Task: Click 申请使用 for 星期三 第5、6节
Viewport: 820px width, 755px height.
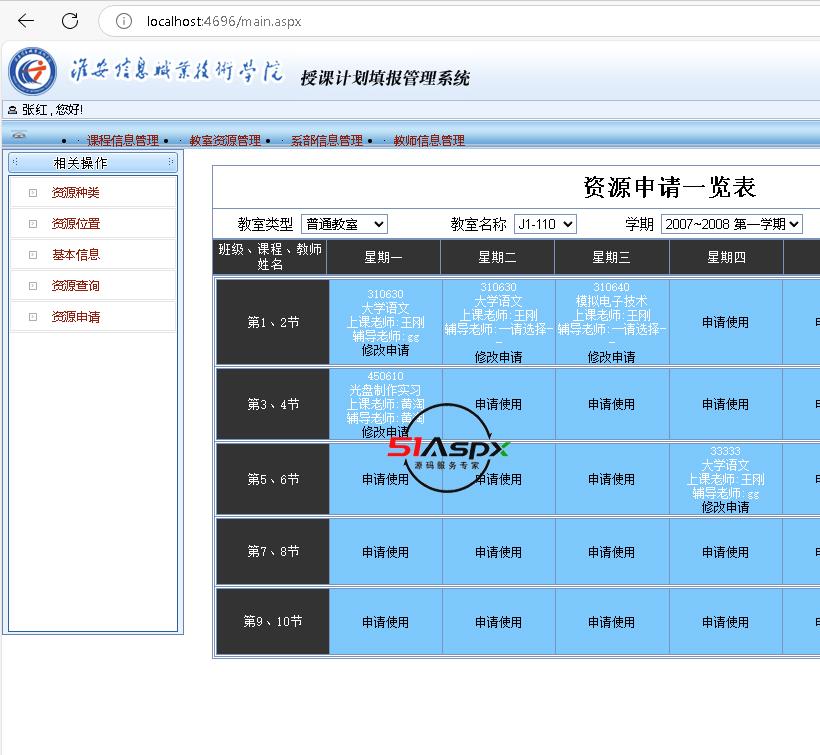Action: (x=611, y=479)
